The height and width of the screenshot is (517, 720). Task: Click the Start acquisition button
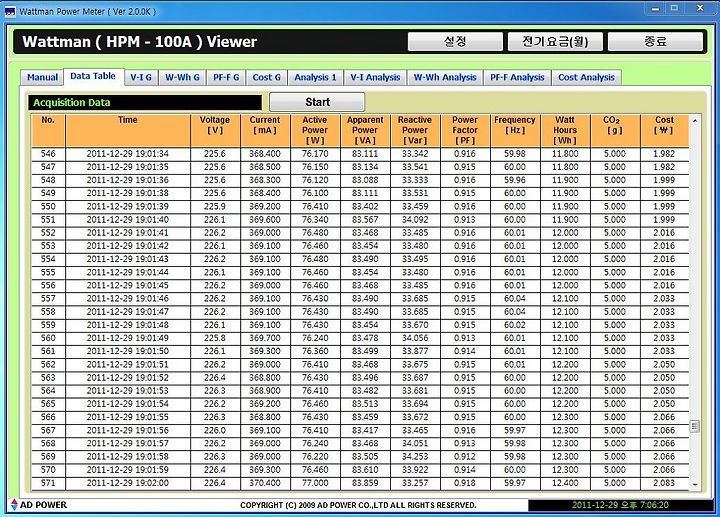click(x=317, y=102)
